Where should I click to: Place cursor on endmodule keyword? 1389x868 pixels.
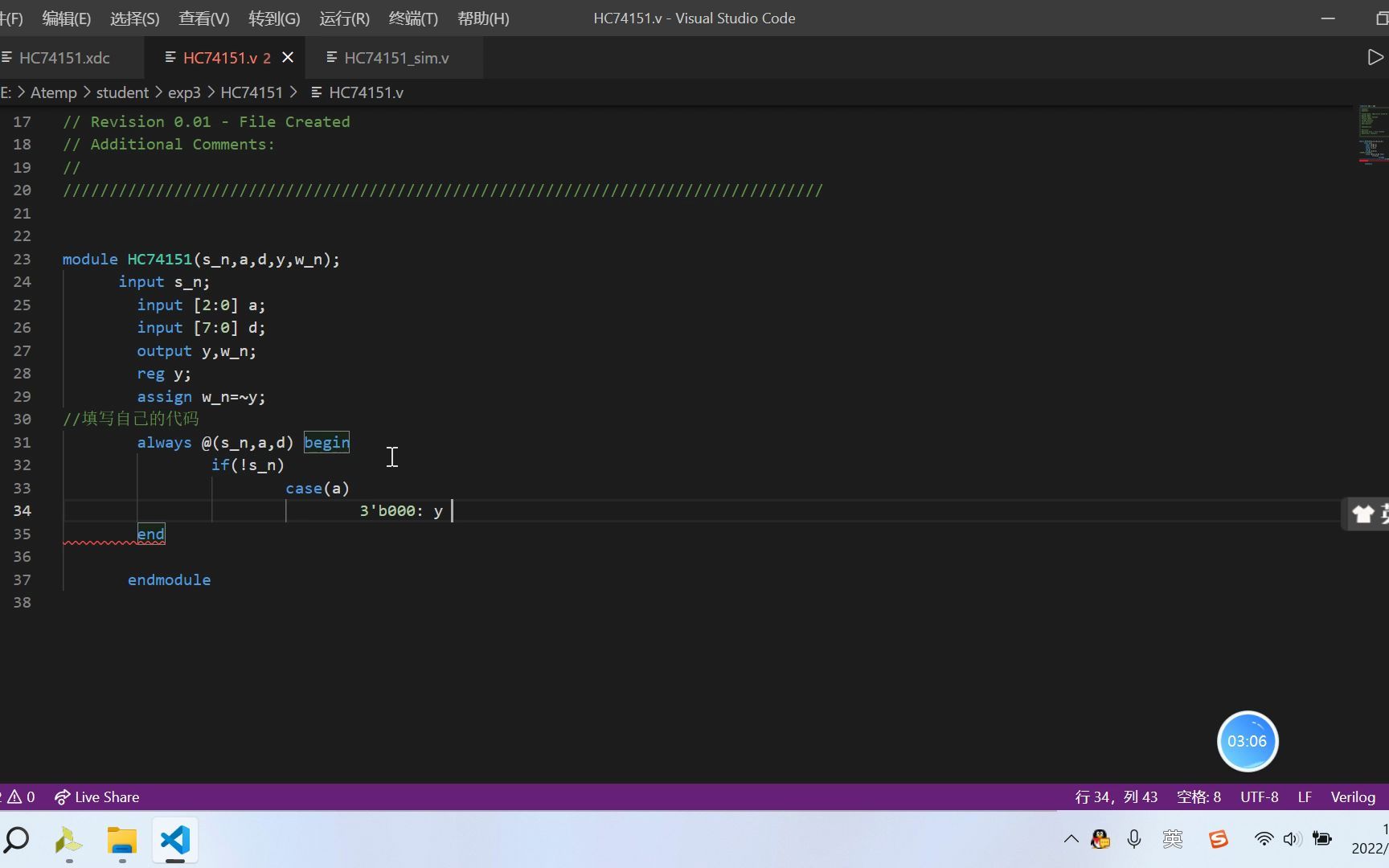pyautogui.click(x=169, y=580)
